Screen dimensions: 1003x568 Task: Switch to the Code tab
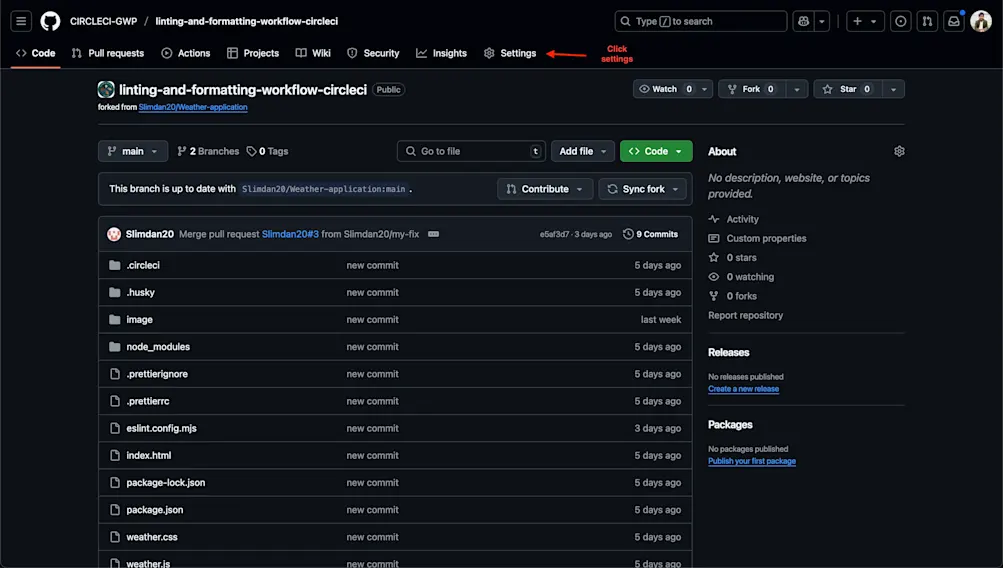tap(36, 53)
